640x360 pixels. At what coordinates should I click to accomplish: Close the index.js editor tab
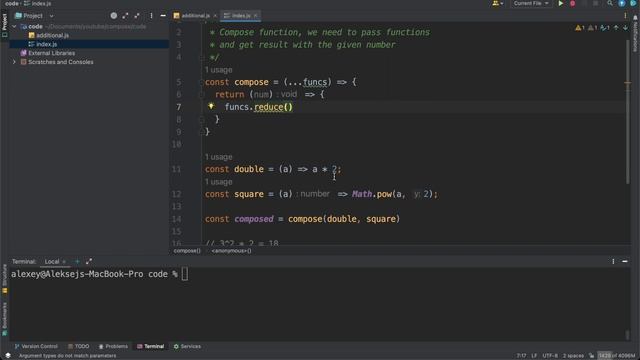click(x=256, y=16)
